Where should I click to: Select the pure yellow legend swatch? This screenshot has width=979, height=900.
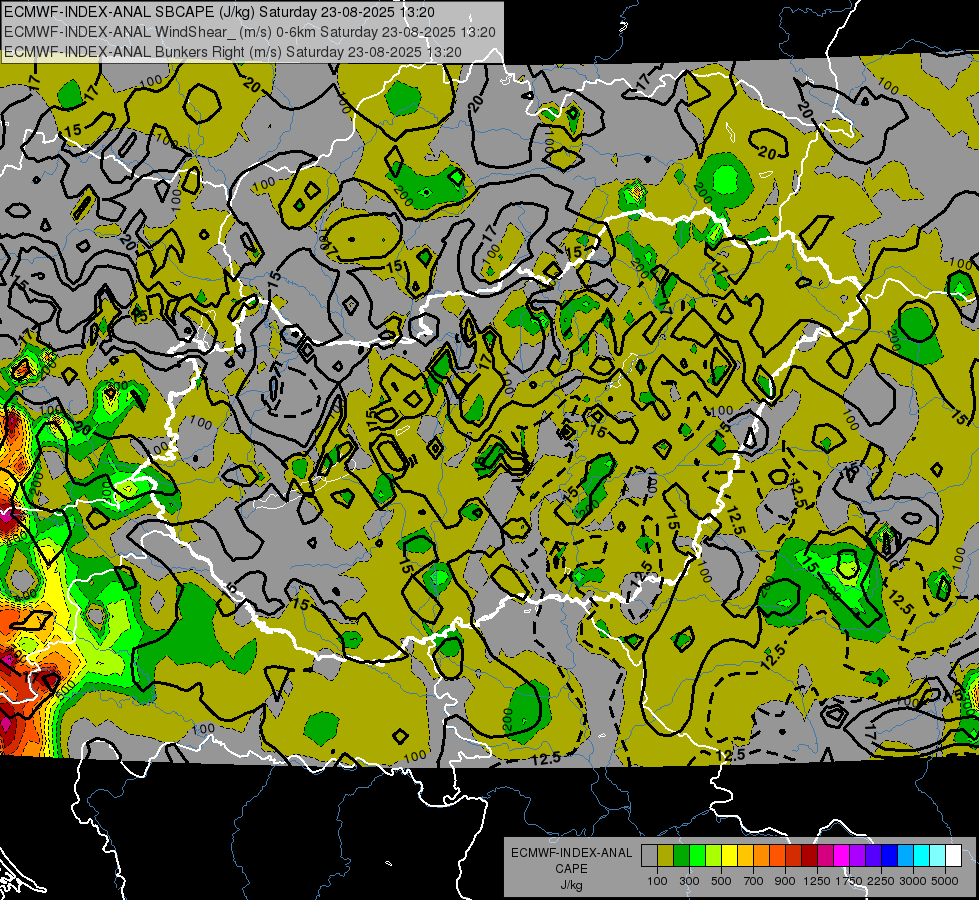click(729, 855)
